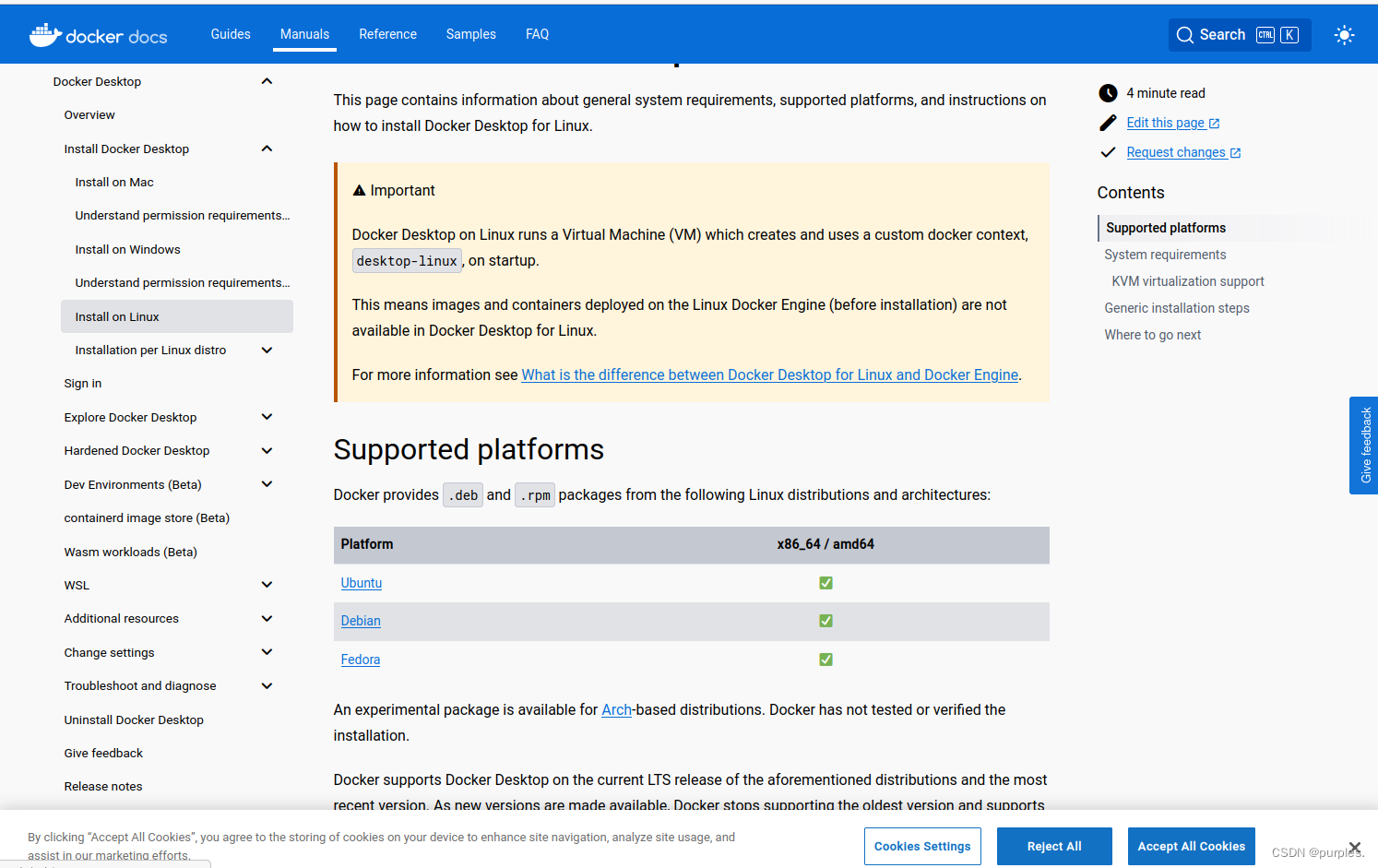Click the warning triangle icon beside Important
Screen dimensions: 1378x868
point(360,191)
